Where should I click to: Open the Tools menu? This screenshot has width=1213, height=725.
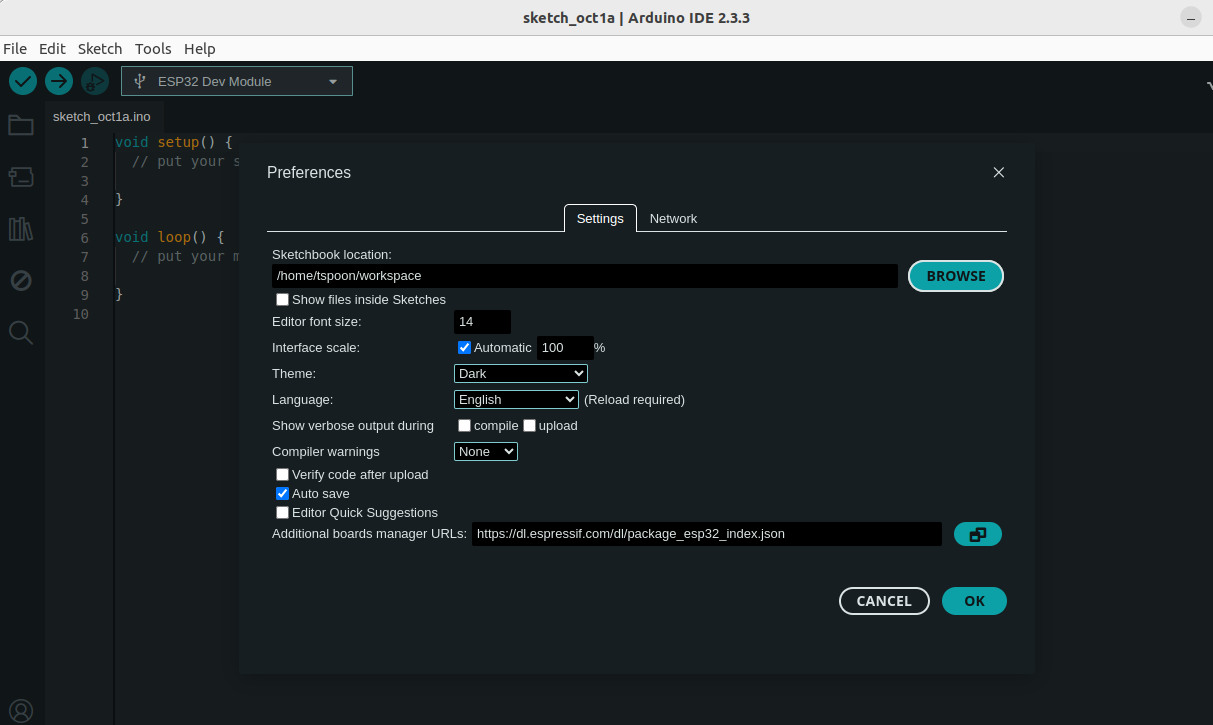point(153,48)
